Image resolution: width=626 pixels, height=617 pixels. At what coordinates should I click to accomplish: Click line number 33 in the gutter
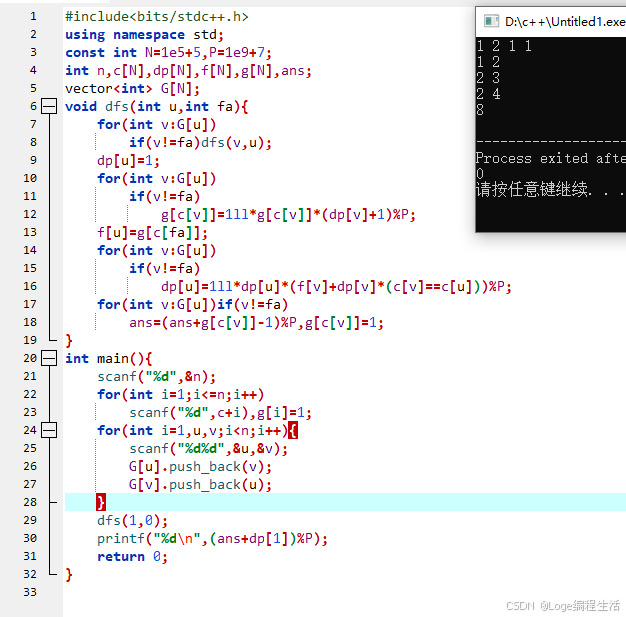click(30, 592)
